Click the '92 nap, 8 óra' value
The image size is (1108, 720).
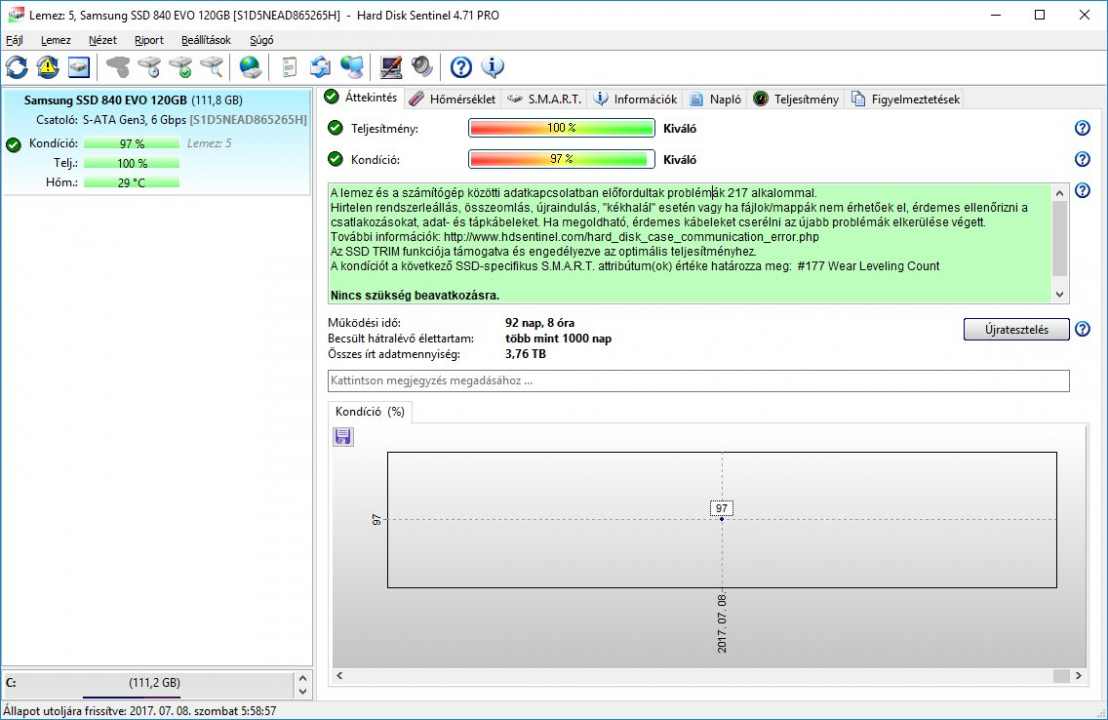540,323
